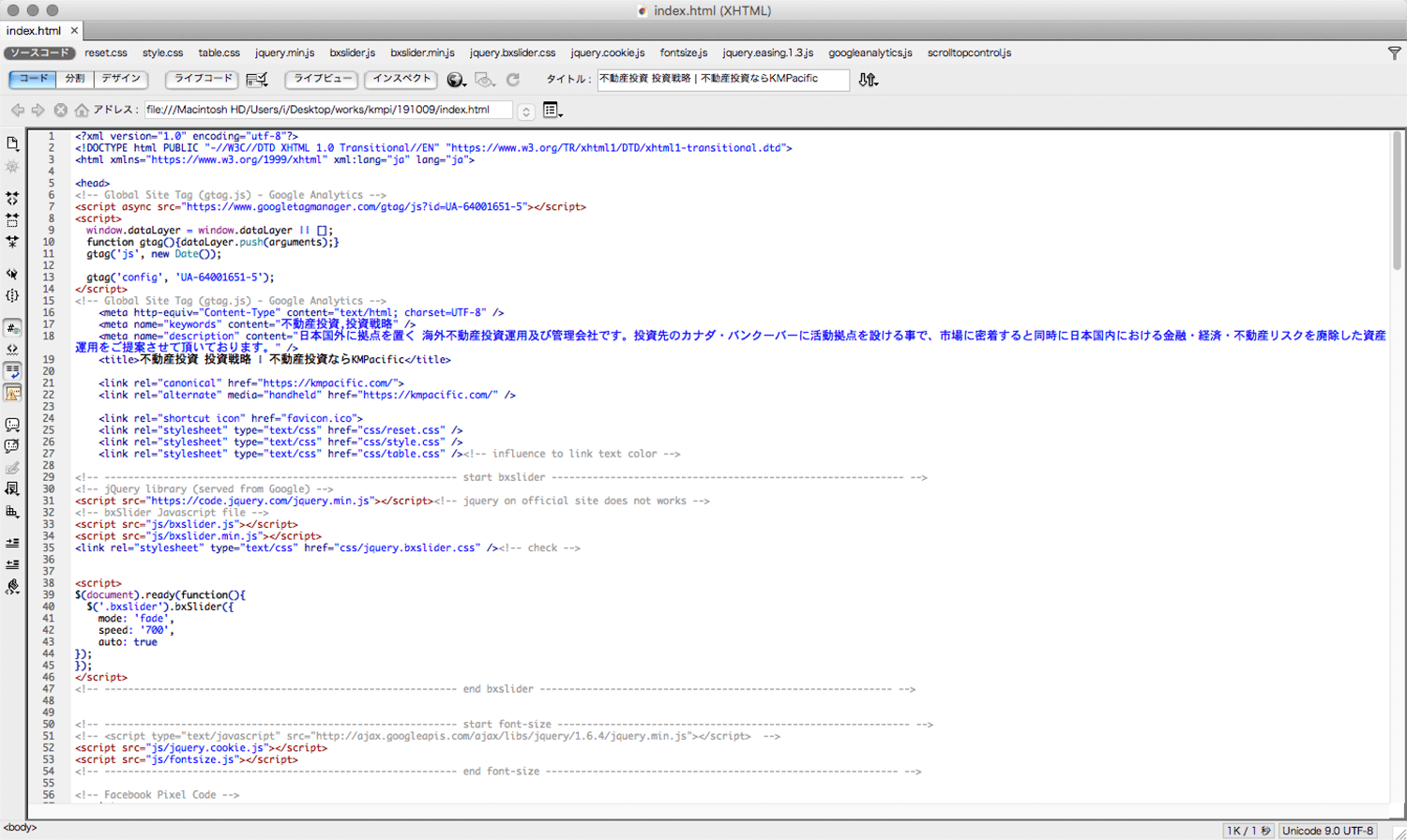Click the Outdent Code icon
Screen dimensions: 1407x840
12,564
